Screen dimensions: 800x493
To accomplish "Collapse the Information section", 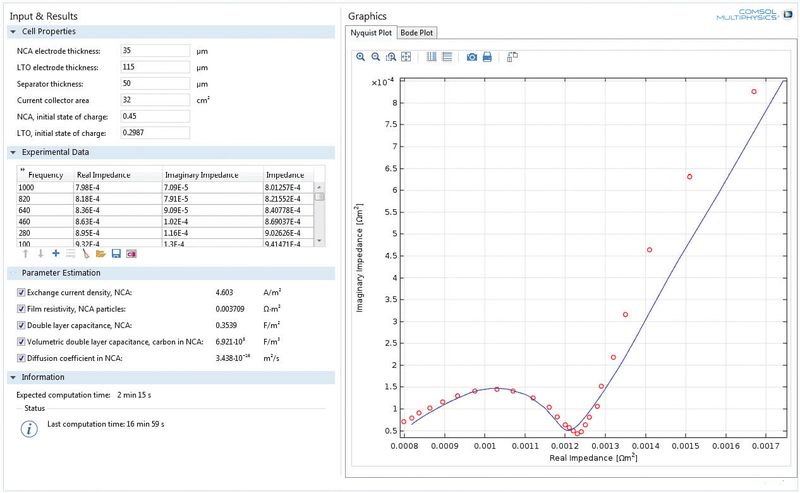I will pos(13,377).
